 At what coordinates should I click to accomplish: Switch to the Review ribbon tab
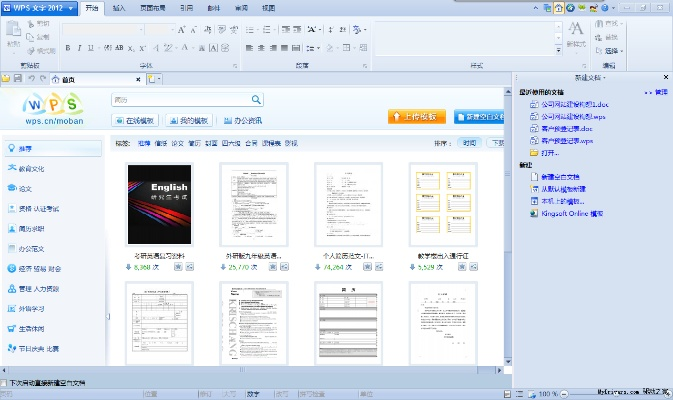coord(241,8)
